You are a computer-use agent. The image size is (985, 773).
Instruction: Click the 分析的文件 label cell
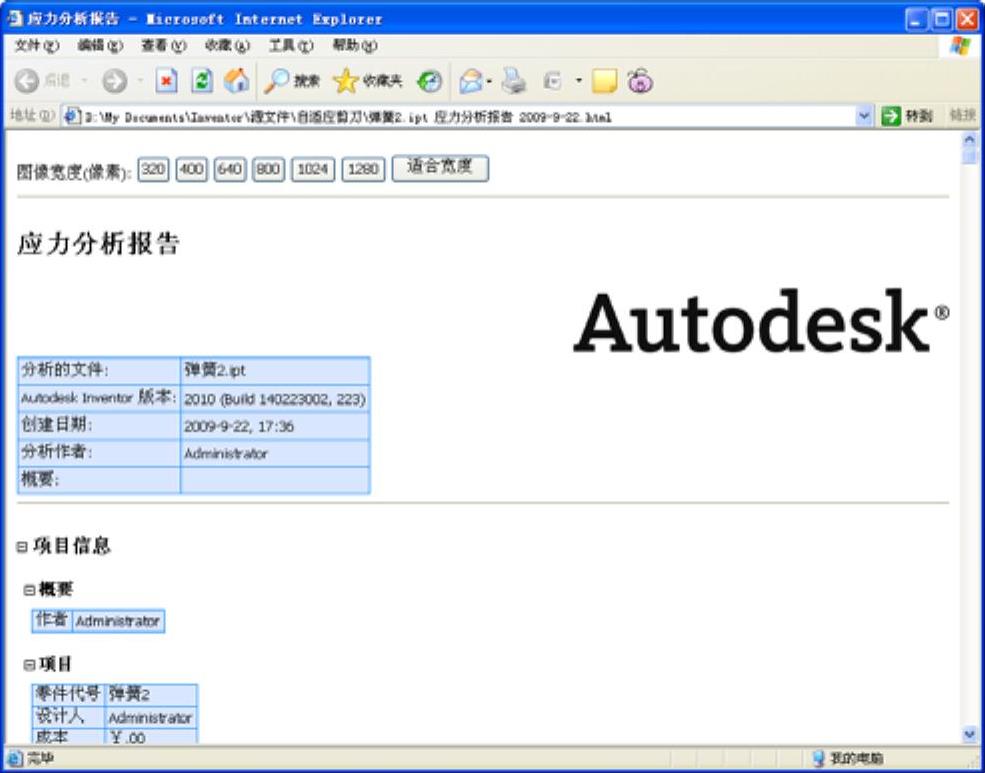pos(99,370)
